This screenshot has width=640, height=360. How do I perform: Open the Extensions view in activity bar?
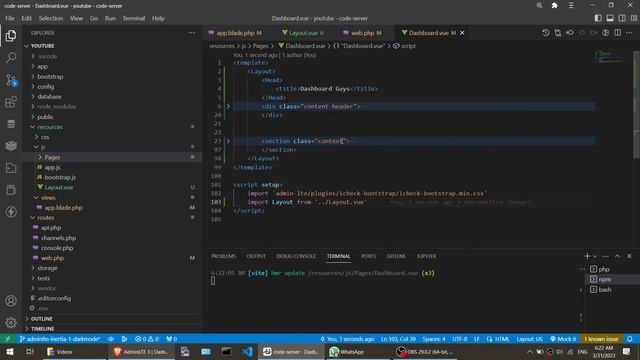(11, 102)
